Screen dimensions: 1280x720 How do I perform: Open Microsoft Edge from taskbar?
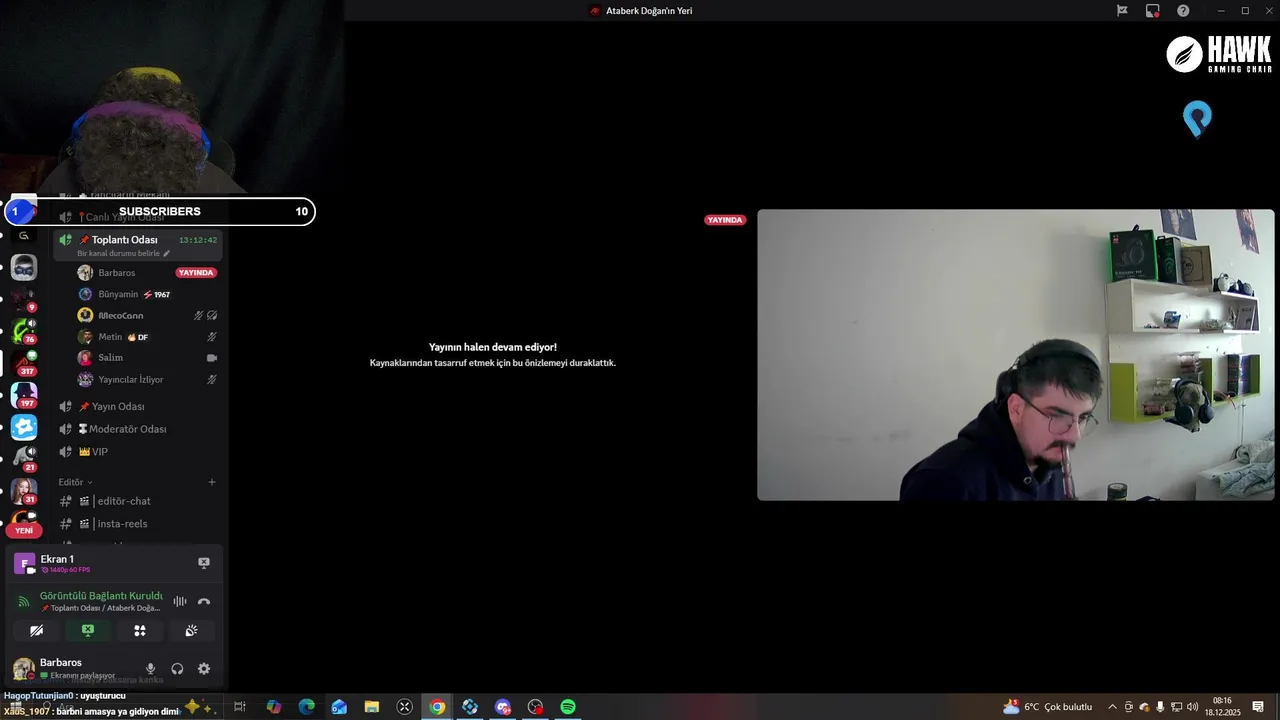coord(307,707)
